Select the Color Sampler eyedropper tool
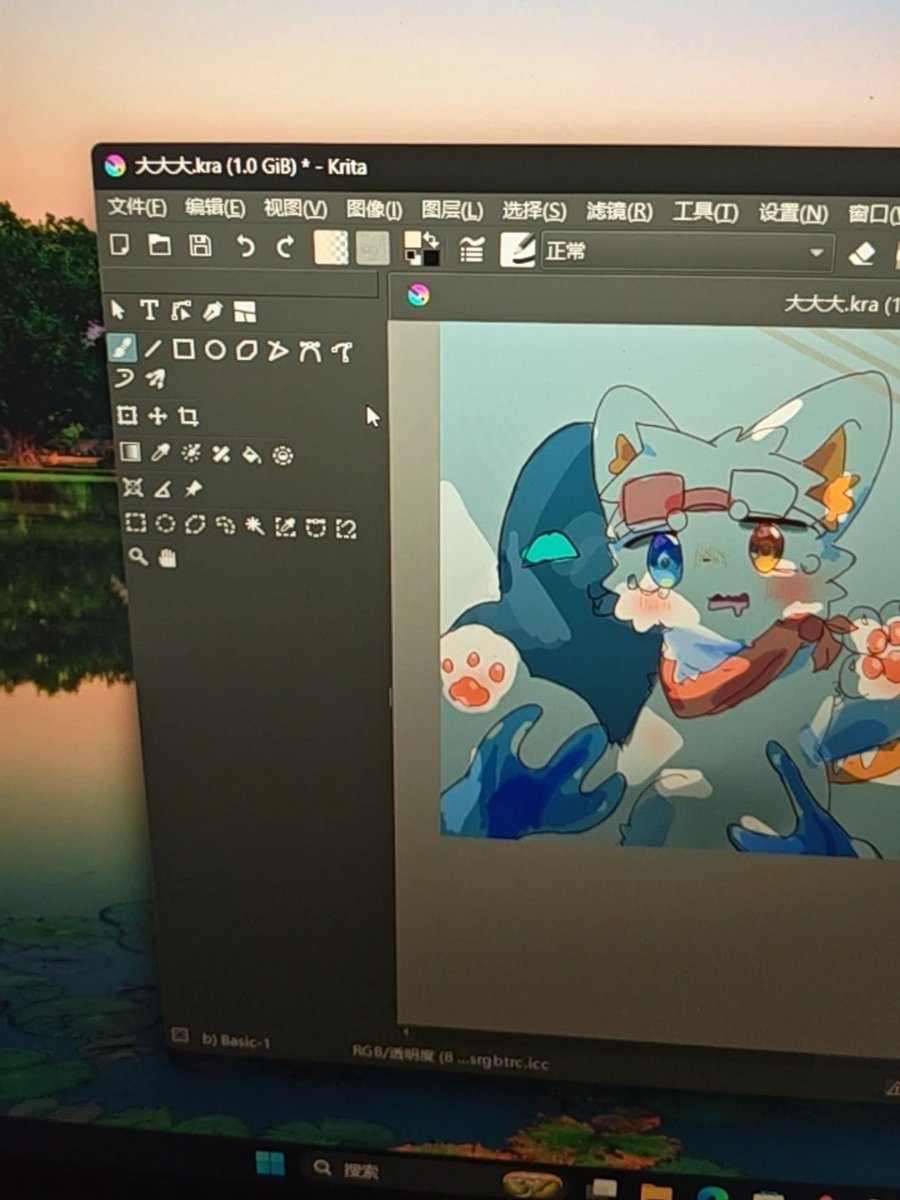900x1200 pixels. (160, 454)
